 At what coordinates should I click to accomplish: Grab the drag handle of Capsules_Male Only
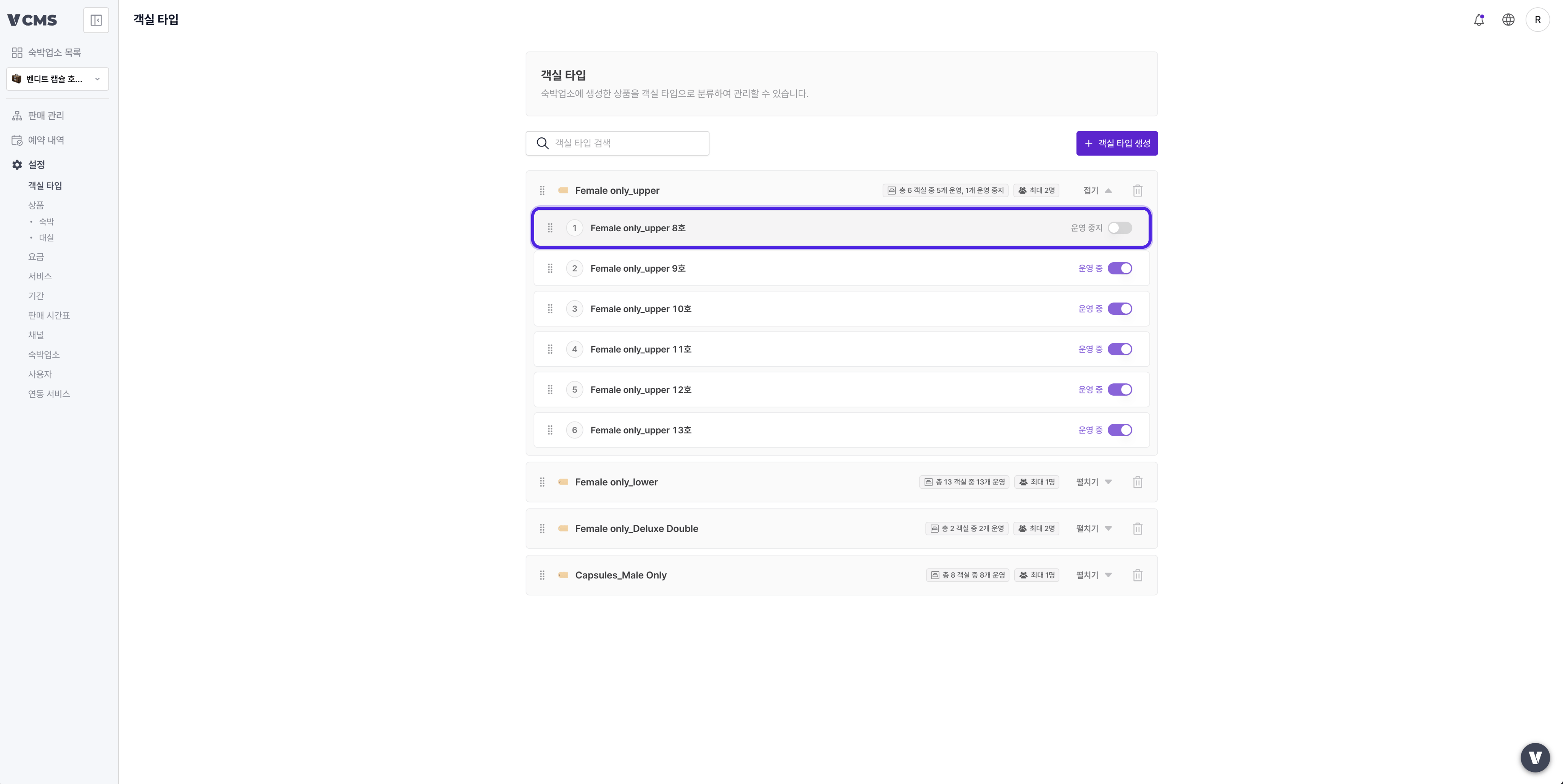[542, 575]
